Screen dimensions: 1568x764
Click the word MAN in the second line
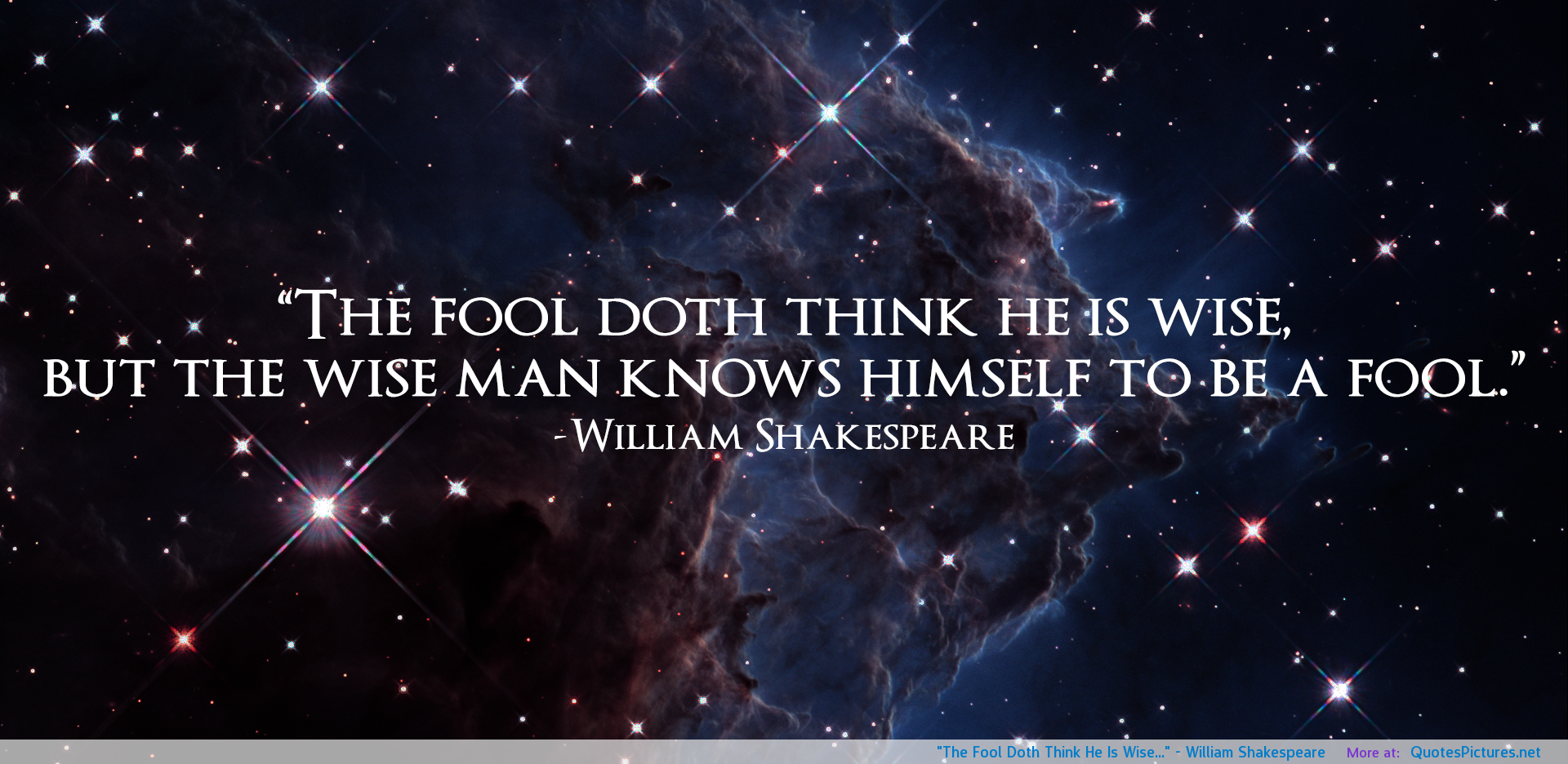528,379
